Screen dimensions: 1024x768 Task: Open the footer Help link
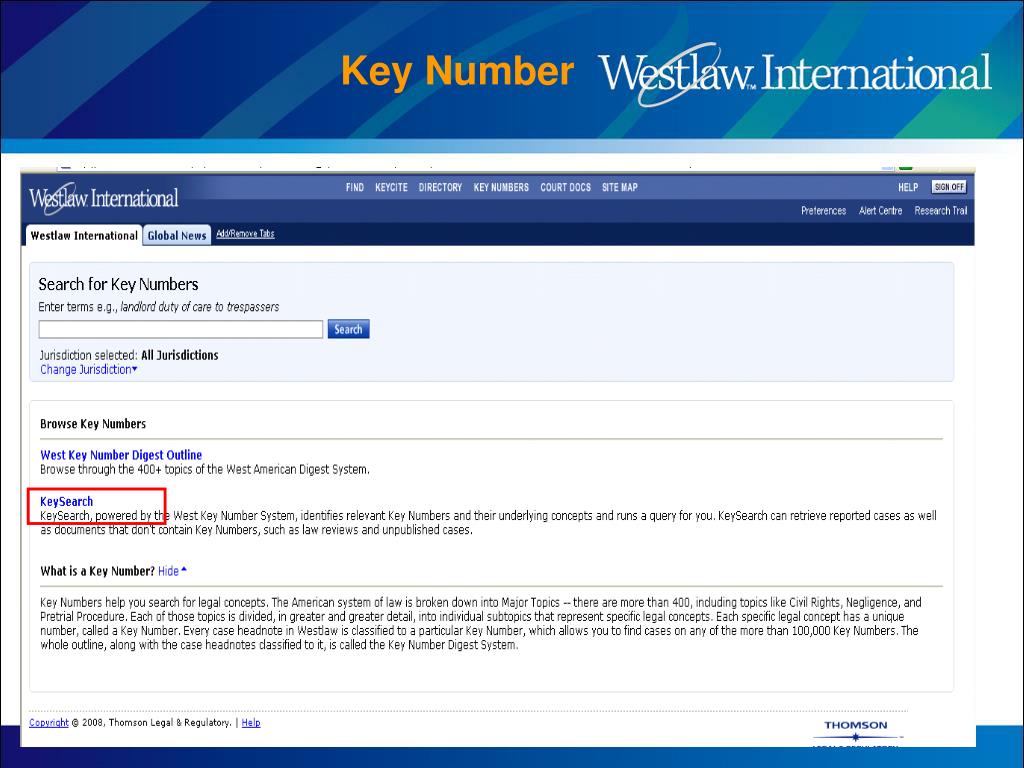point(251,723)
